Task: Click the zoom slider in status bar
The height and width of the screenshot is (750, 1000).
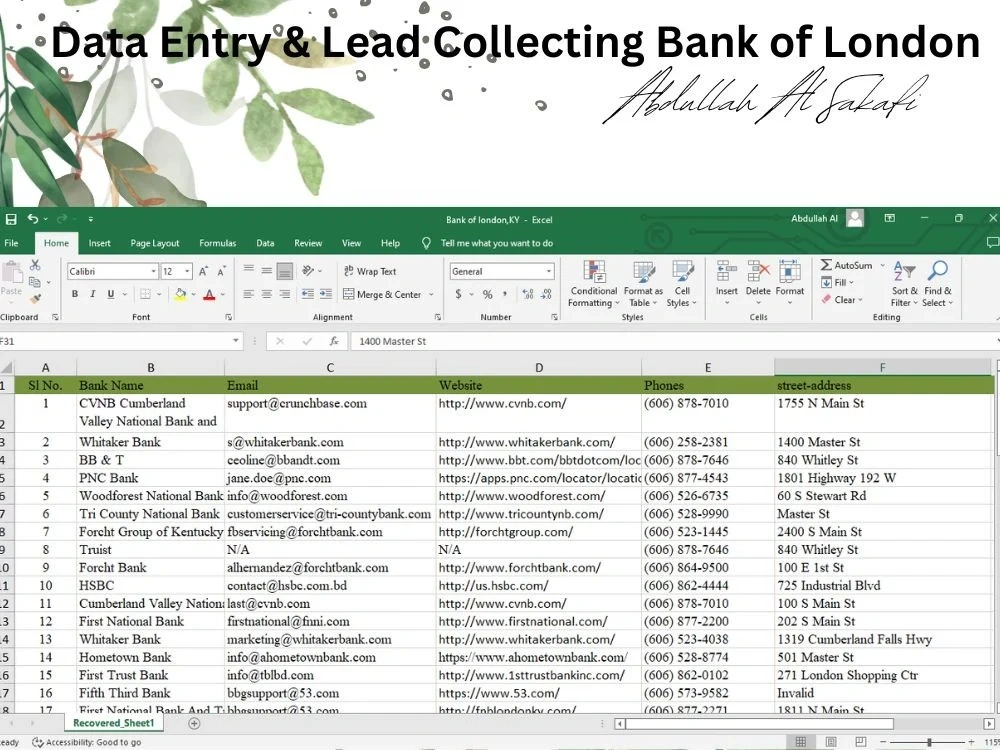Action: tap(929, 742)
